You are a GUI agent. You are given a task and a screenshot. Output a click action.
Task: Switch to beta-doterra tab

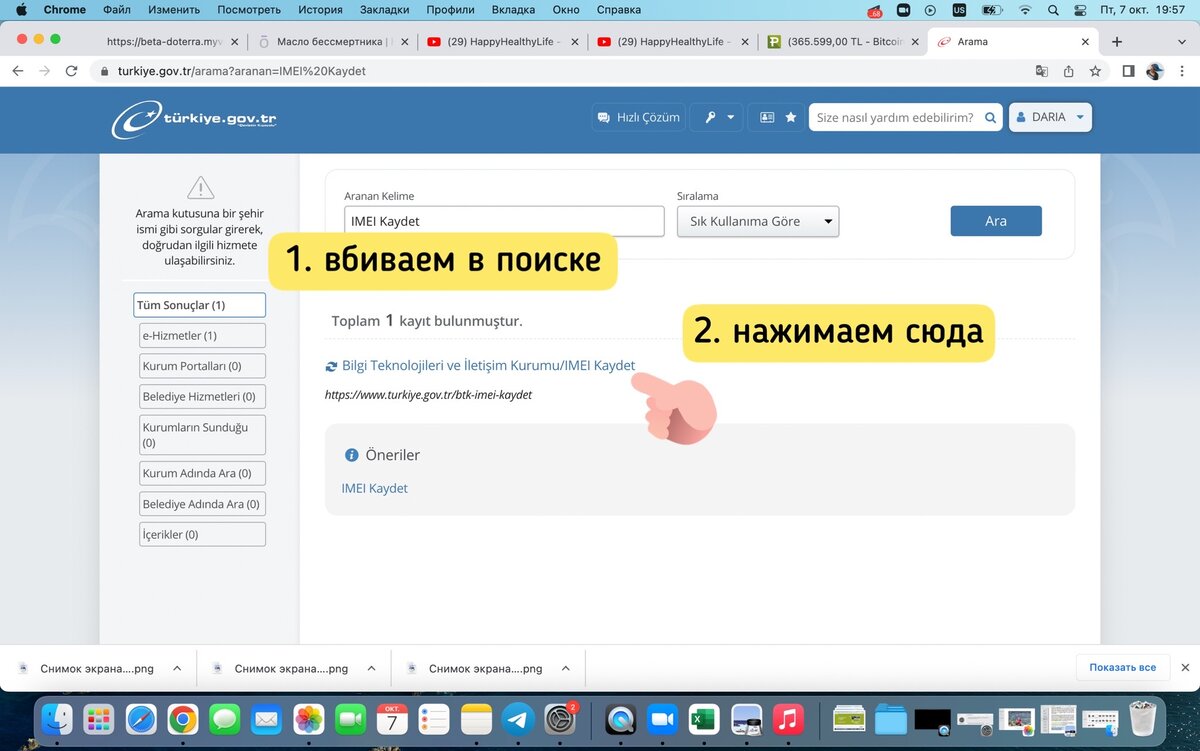(x=165, y=42)
